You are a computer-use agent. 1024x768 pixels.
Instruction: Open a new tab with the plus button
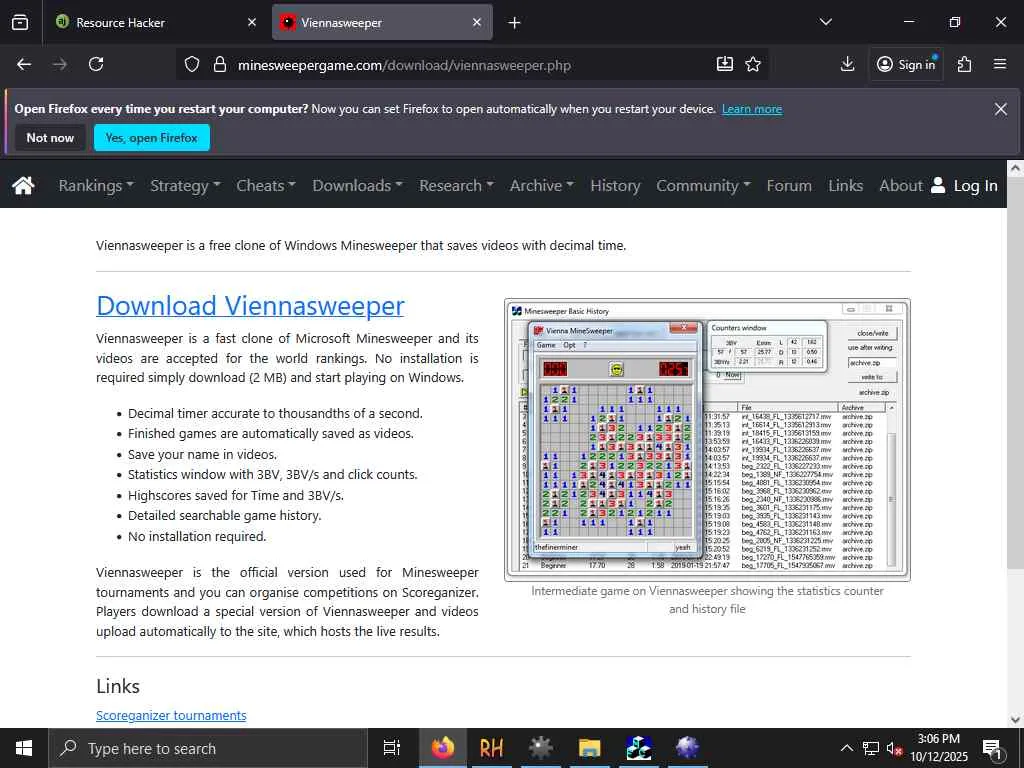(x=515, y=23)
